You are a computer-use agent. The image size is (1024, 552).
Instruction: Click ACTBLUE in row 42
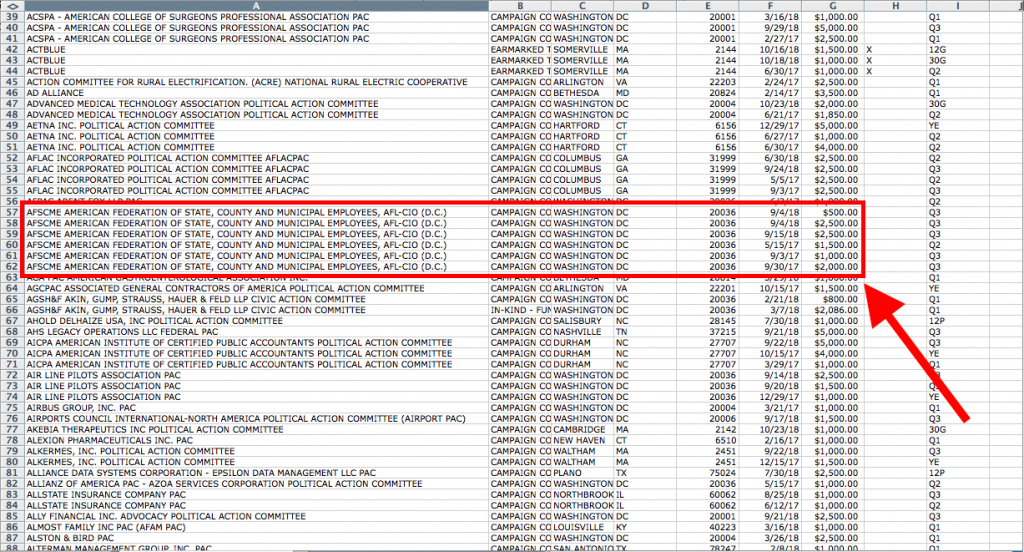[x=257, y=50]
